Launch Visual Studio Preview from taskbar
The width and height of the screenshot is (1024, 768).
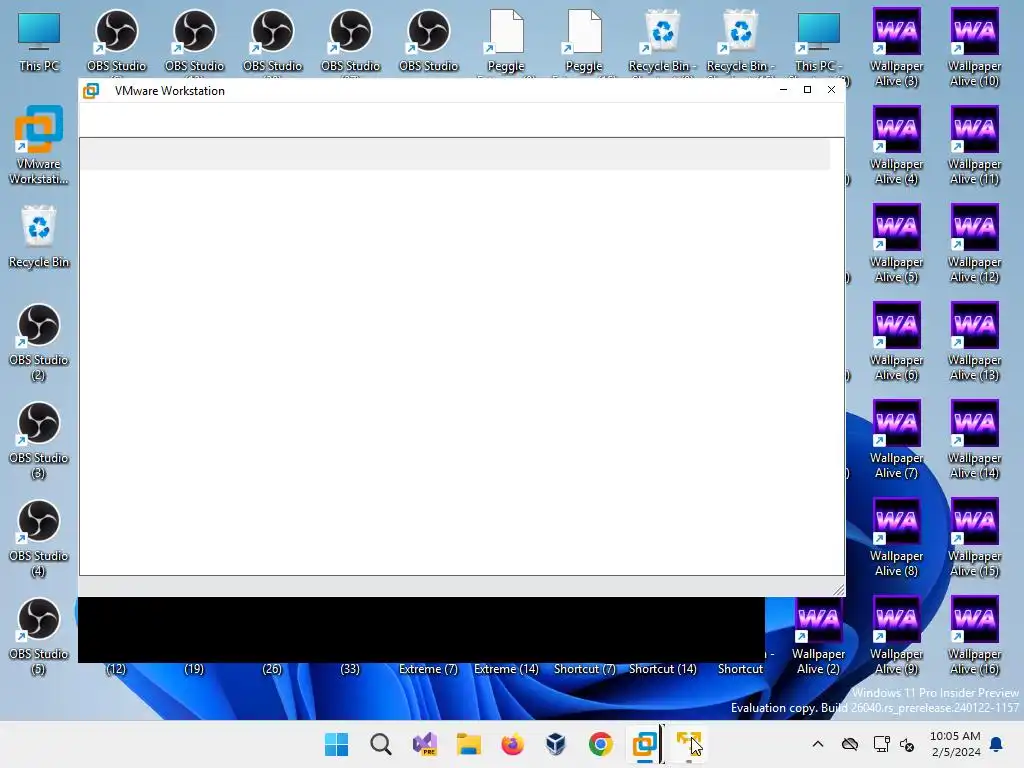pyautogui.click(x=425, y=744)
